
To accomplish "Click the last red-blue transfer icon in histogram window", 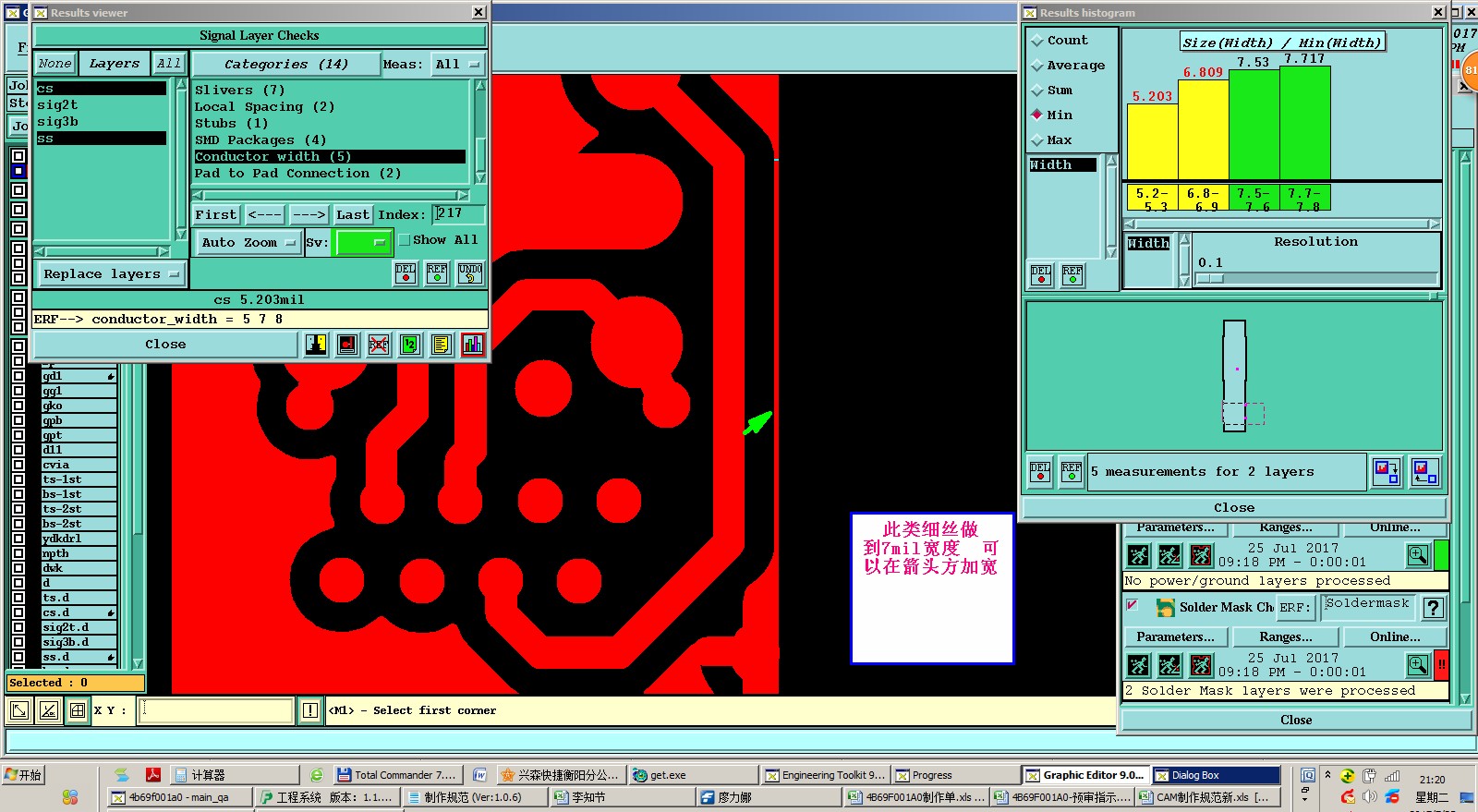I will pyautogui.click(x=1425, y=472).
